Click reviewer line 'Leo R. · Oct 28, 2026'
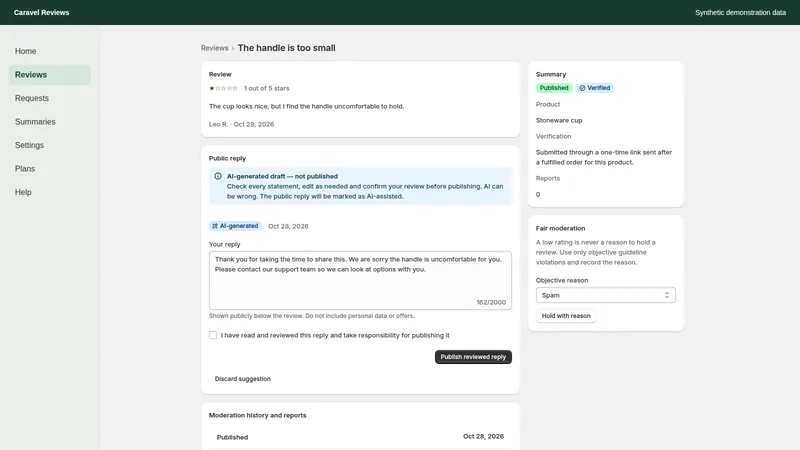800x450 pixels. point(241,124)
